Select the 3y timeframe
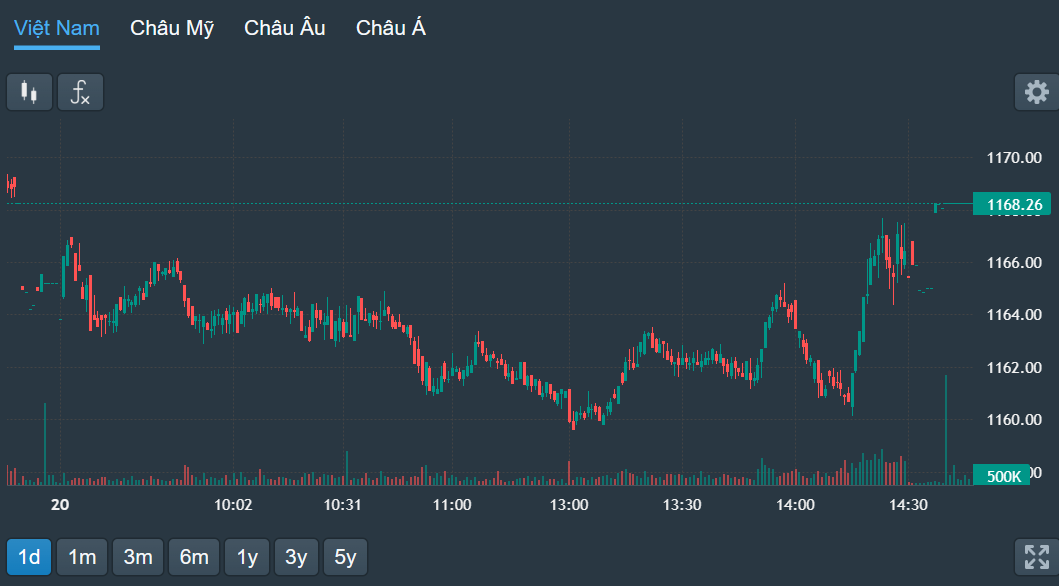Screen dimensions: 1059x586 pos(296,557)
